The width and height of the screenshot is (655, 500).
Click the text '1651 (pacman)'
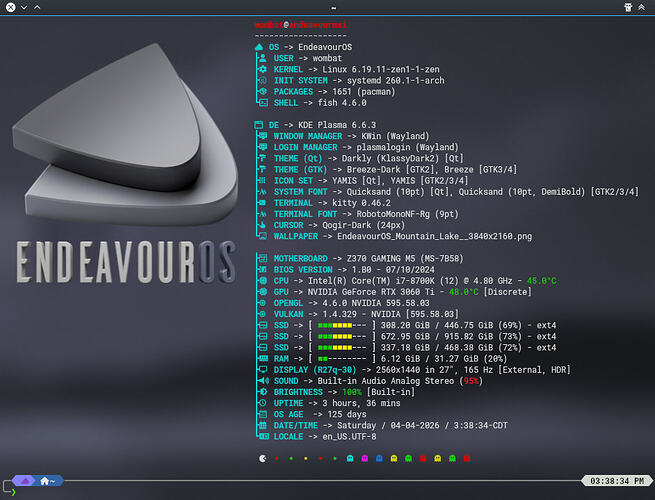tap(363, 91)
